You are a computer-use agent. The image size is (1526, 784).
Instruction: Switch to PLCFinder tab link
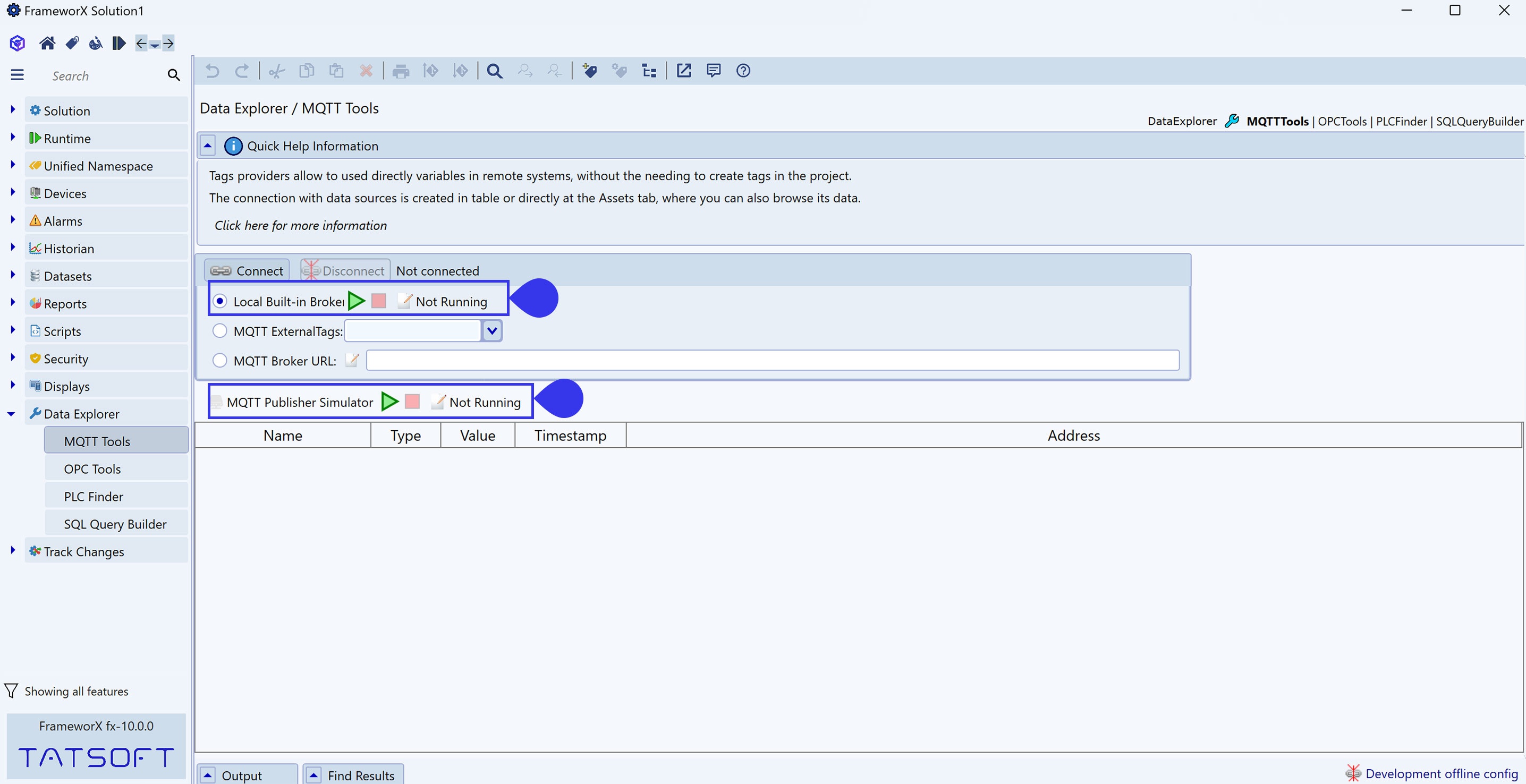(x=1401, y=122)
